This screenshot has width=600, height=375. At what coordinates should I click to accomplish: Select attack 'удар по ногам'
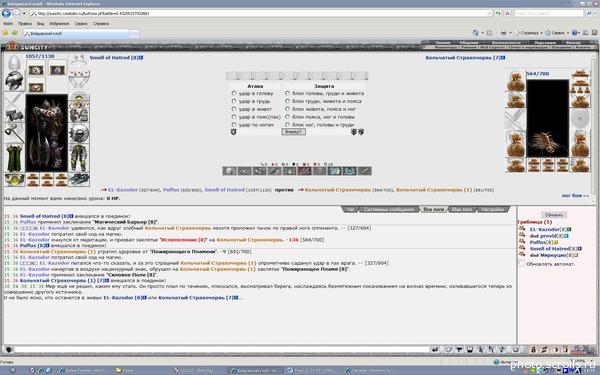pyautogui.click(x=233, y=125)
